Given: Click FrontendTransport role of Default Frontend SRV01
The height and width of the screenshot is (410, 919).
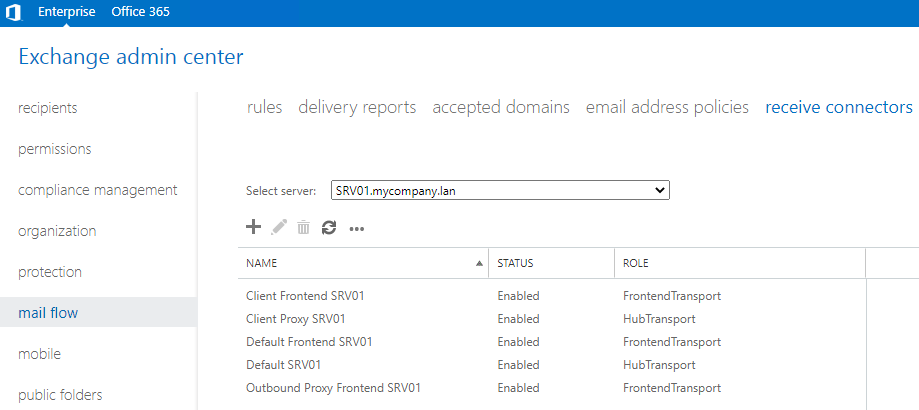Looking at the screenshot, I should tap(672, 342).
